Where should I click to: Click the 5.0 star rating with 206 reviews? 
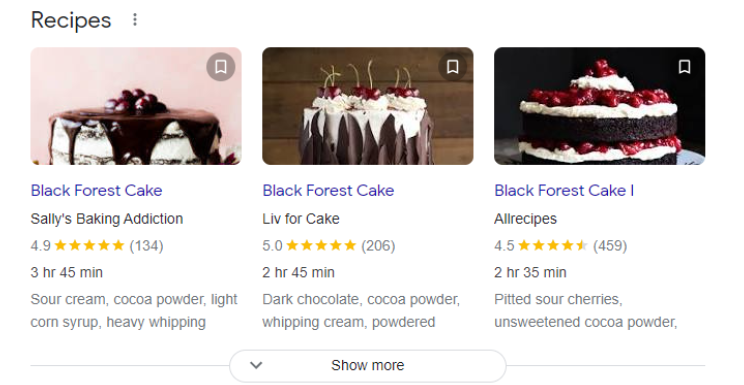(328, 246)
